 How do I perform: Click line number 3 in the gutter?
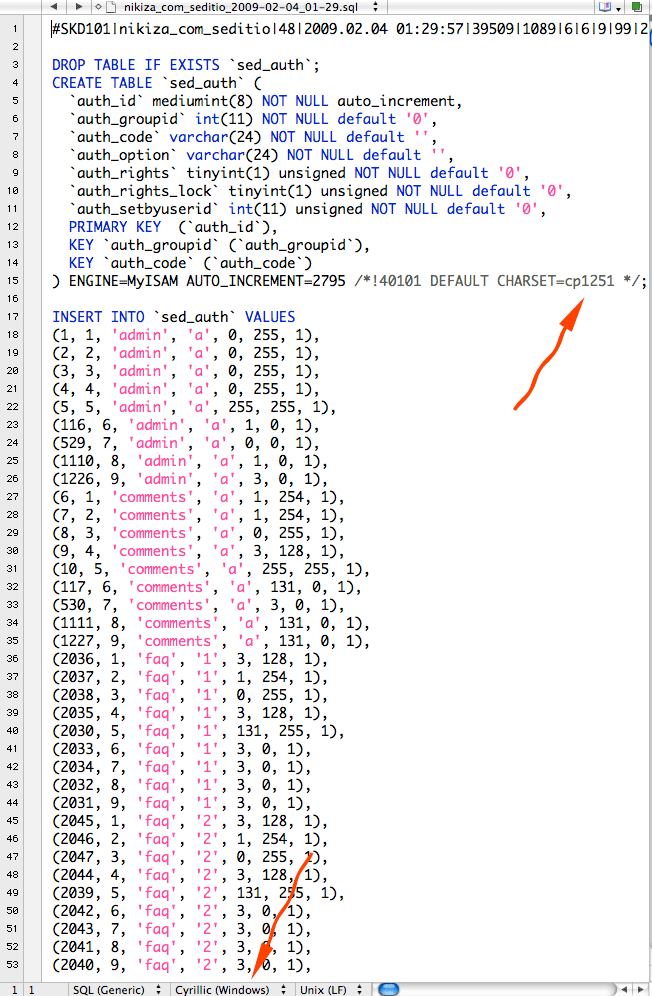tap(15, 65)
